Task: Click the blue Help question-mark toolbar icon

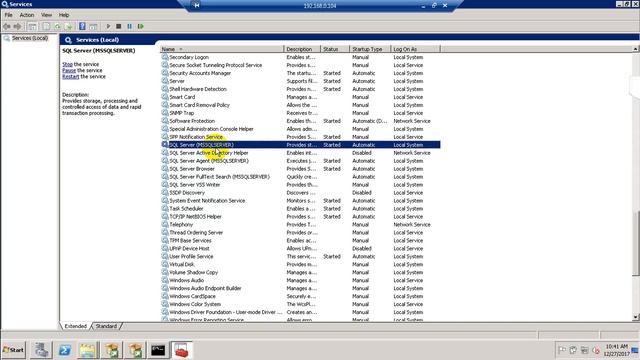Action: pos(82,27)
